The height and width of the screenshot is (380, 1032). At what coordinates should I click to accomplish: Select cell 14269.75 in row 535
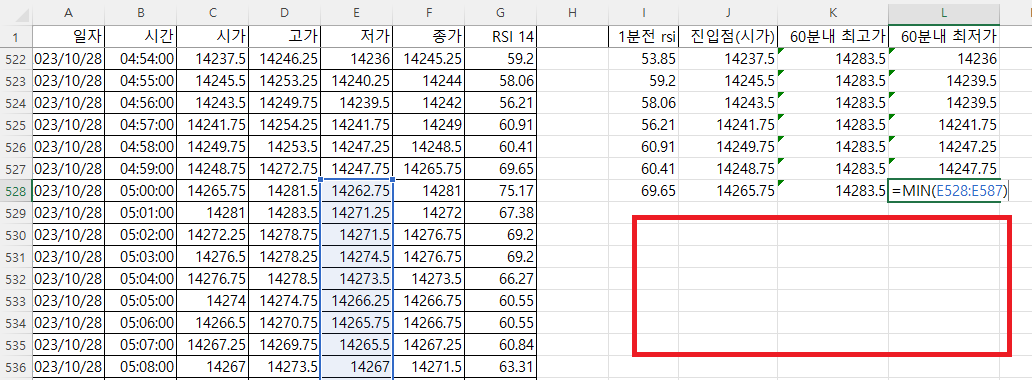pyautogui.click(x=285, y=344)
